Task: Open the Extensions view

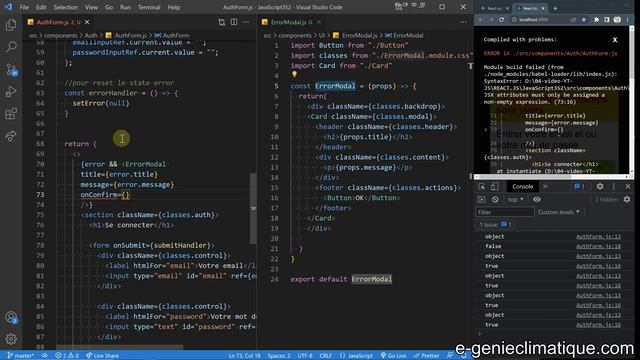Action: click(x=11, y=113)
